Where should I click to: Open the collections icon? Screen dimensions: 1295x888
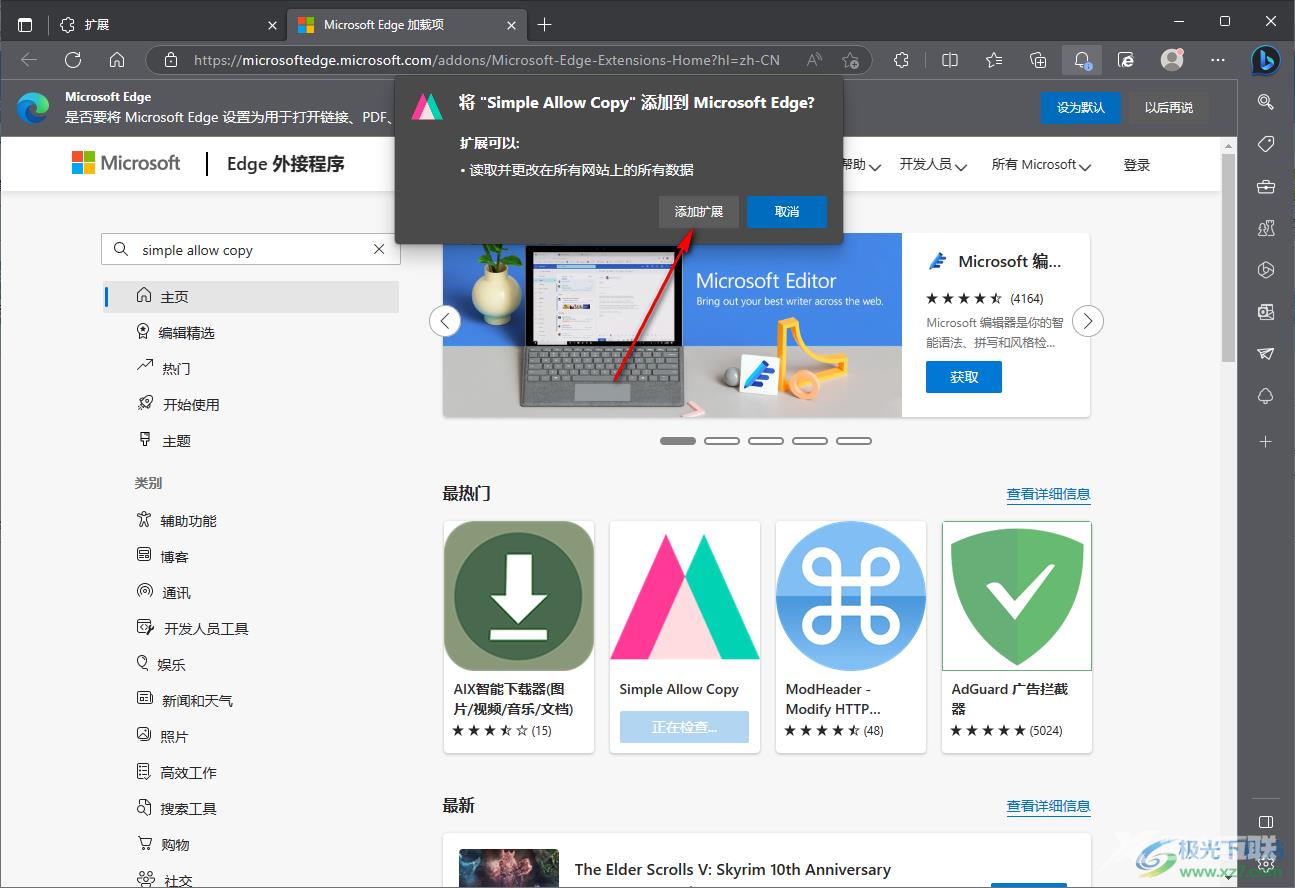(x=1038, y=60)
